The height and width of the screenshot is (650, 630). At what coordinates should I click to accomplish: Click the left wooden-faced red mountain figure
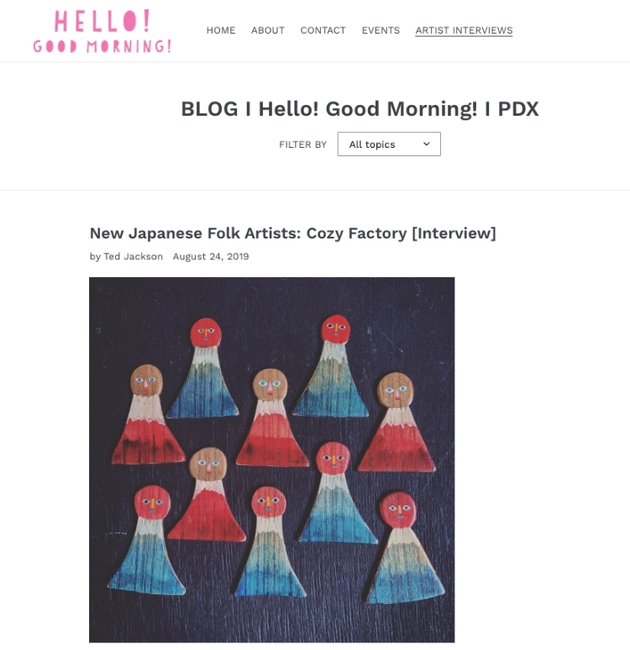coord(147,415)
